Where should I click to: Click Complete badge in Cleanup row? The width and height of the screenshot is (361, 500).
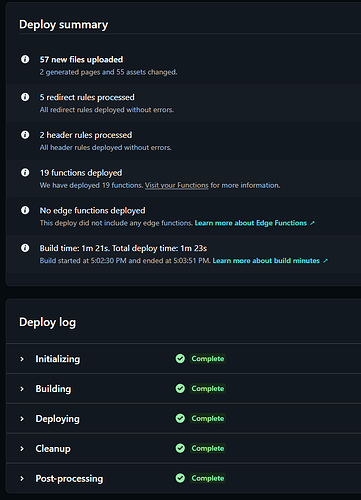point(208,448)
